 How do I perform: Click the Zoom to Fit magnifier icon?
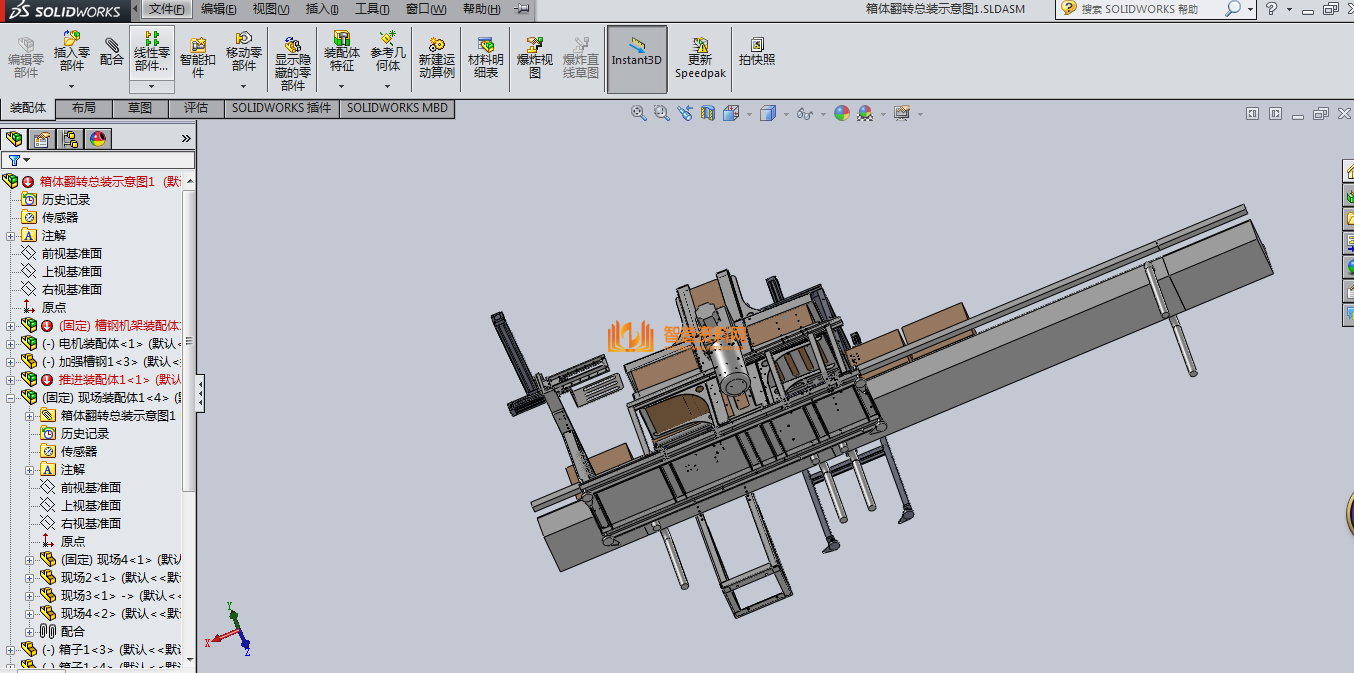[638, 114]
